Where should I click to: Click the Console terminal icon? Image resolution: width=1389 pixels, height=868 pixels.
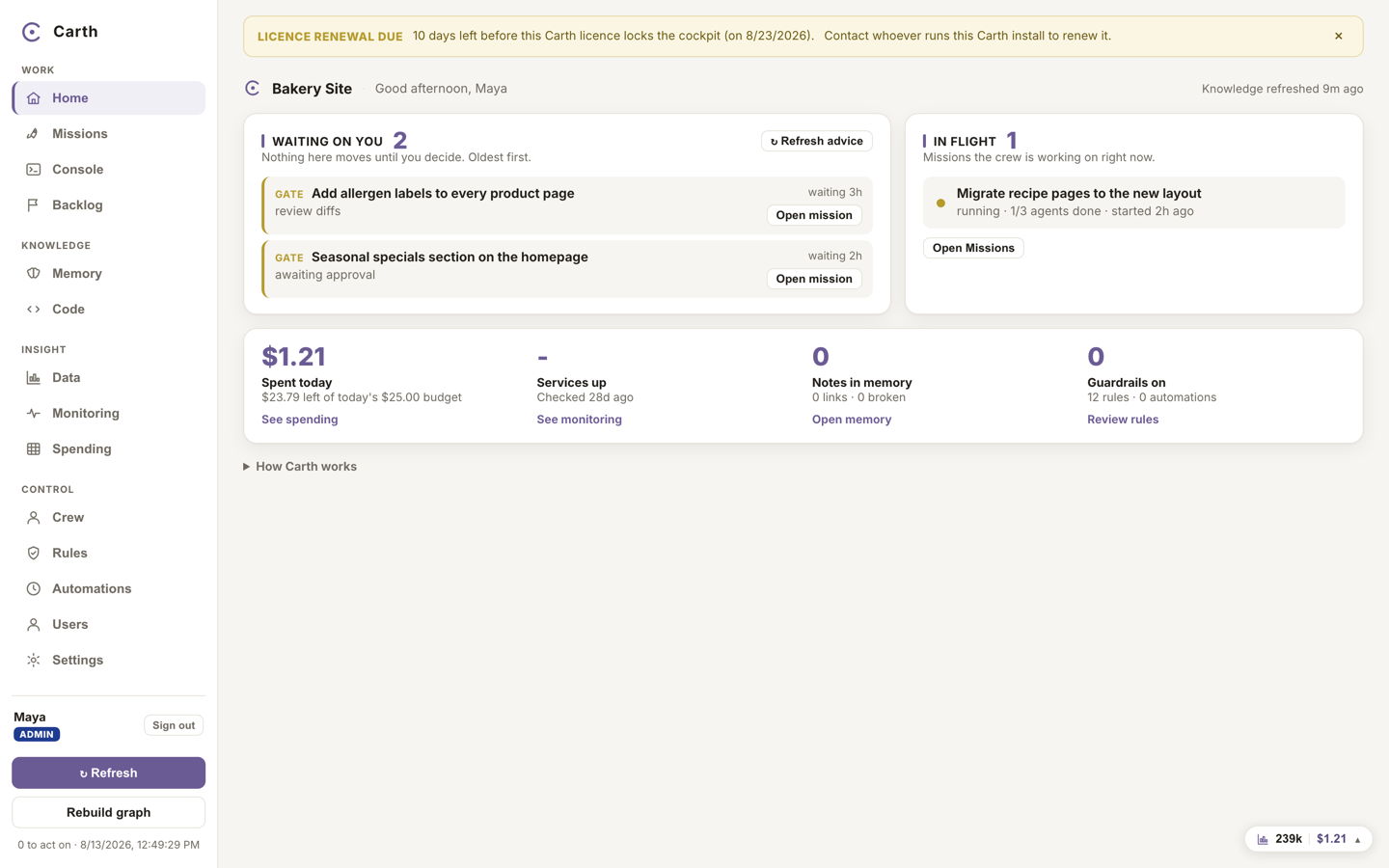(x=34, y=170)
